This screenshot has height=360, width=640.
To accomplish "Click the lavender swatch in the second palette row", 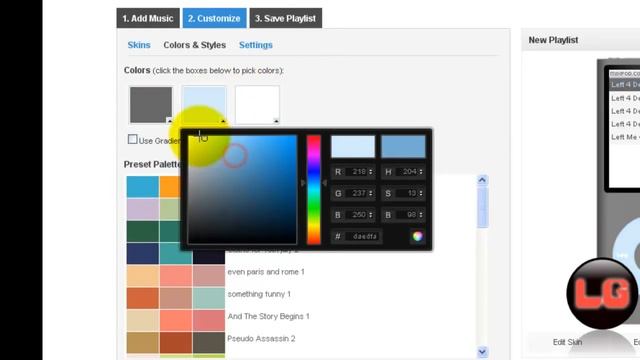I will 142,209.
